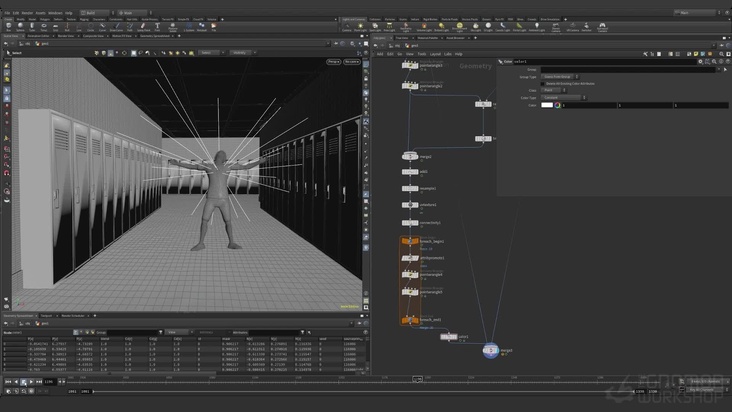Open the Visibility dropdown in viewport toolbar

point(242,53)
